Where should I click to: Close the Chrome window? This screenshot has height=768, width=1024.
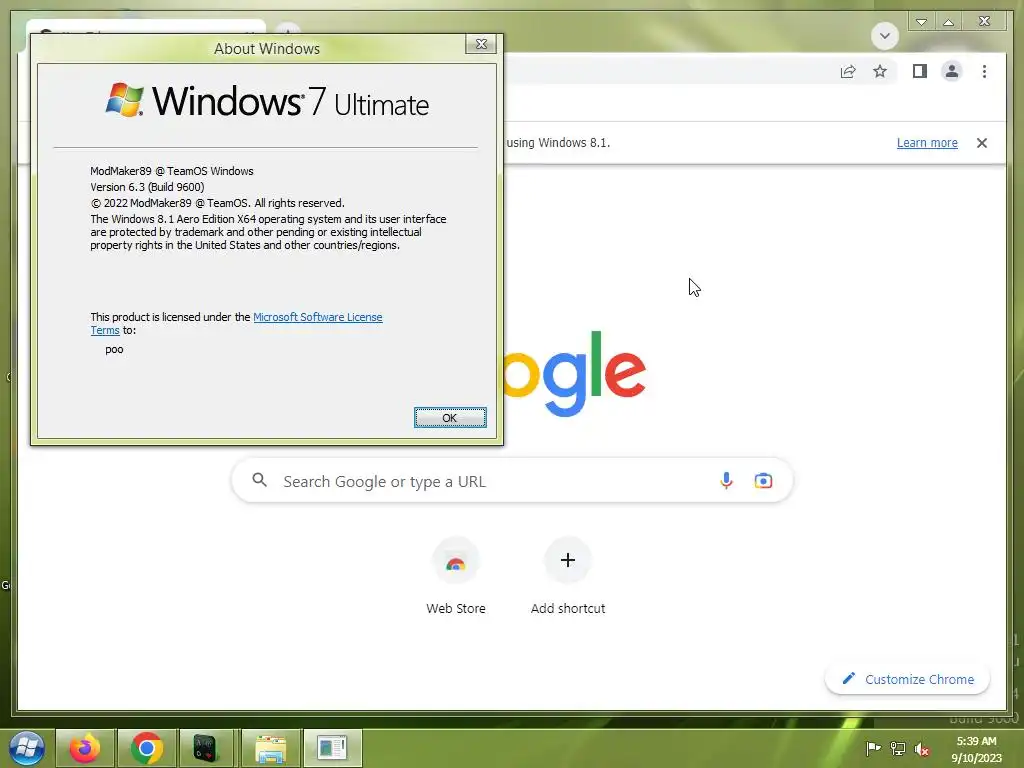984,22
